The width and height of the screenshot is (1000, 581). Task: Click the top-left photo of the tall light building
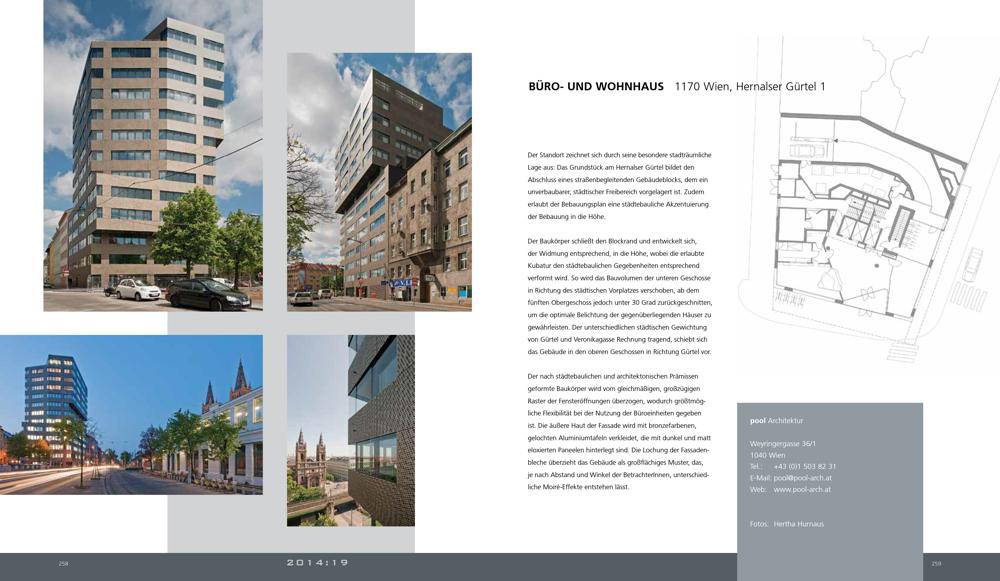point(153,155)
